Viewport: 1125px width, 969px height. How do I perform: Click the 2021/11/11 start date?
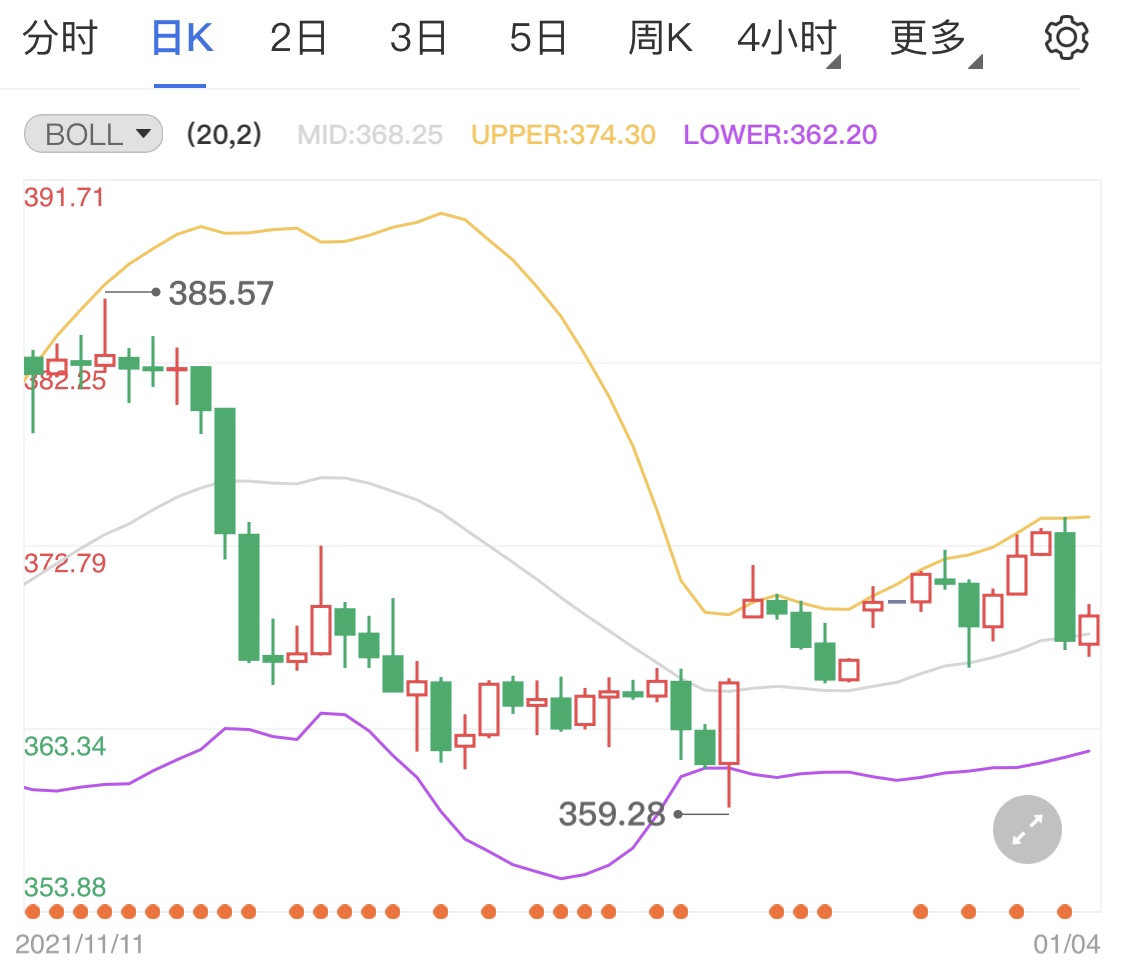click(79, 944)
